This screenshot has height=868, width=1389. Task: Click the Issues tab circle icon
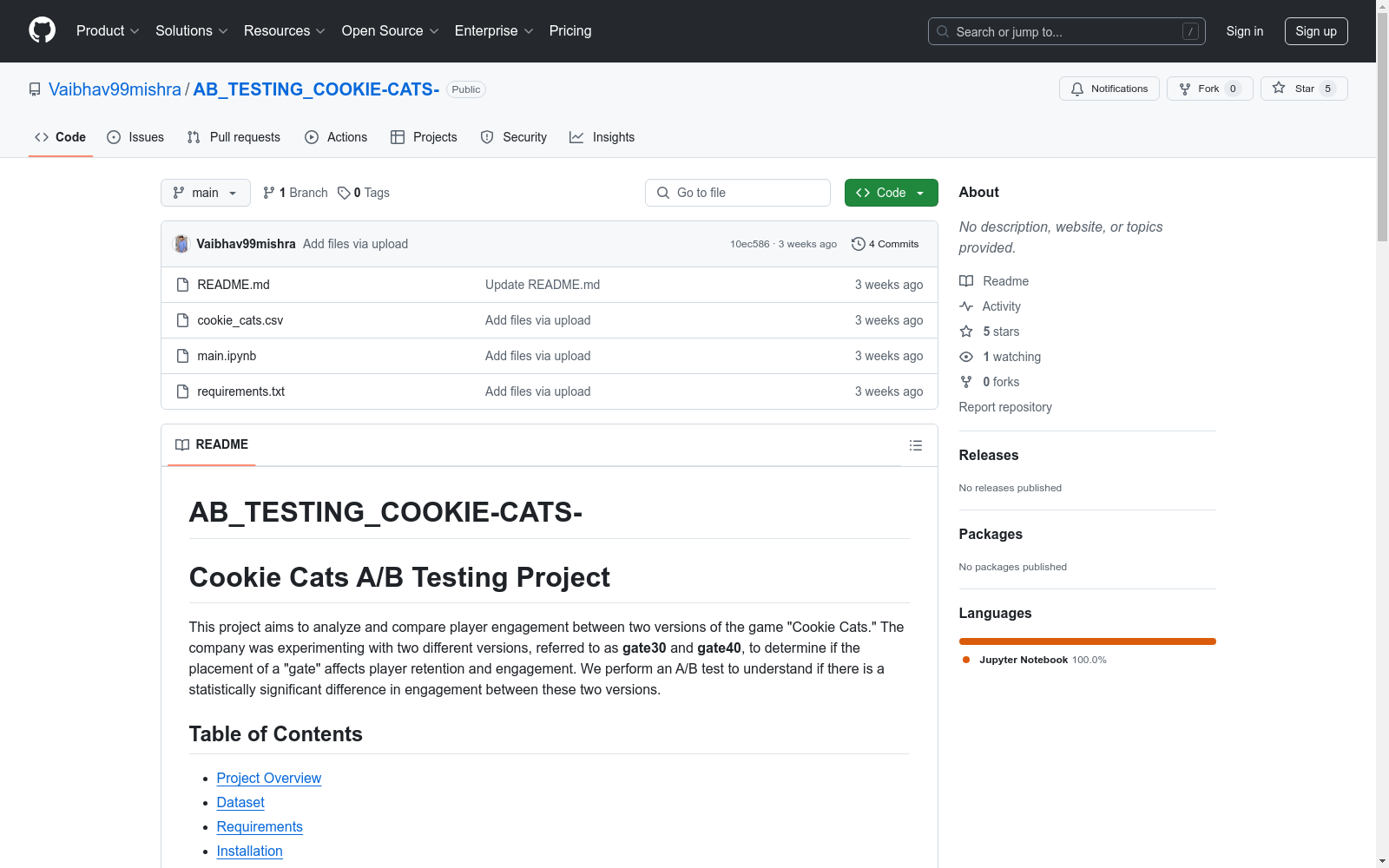[x=114, y=137]
